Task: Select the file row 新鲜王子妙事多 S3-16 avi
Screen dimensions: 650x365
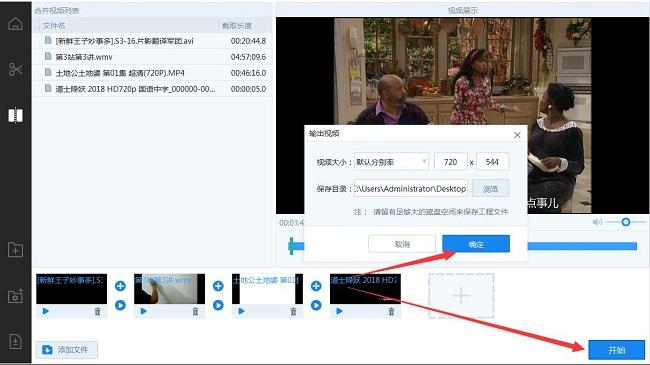Action: pyautogui.click(x=153, y=41)
